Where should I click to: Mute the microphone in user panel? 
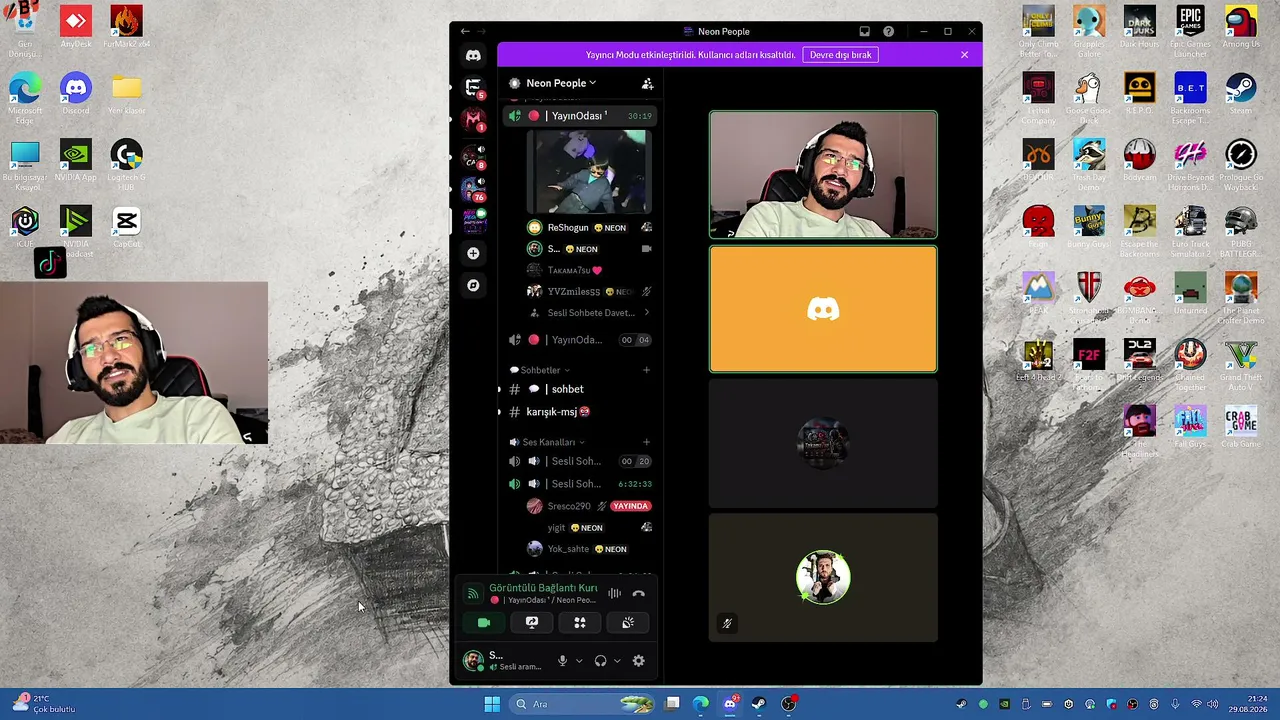tap(562, 661)
